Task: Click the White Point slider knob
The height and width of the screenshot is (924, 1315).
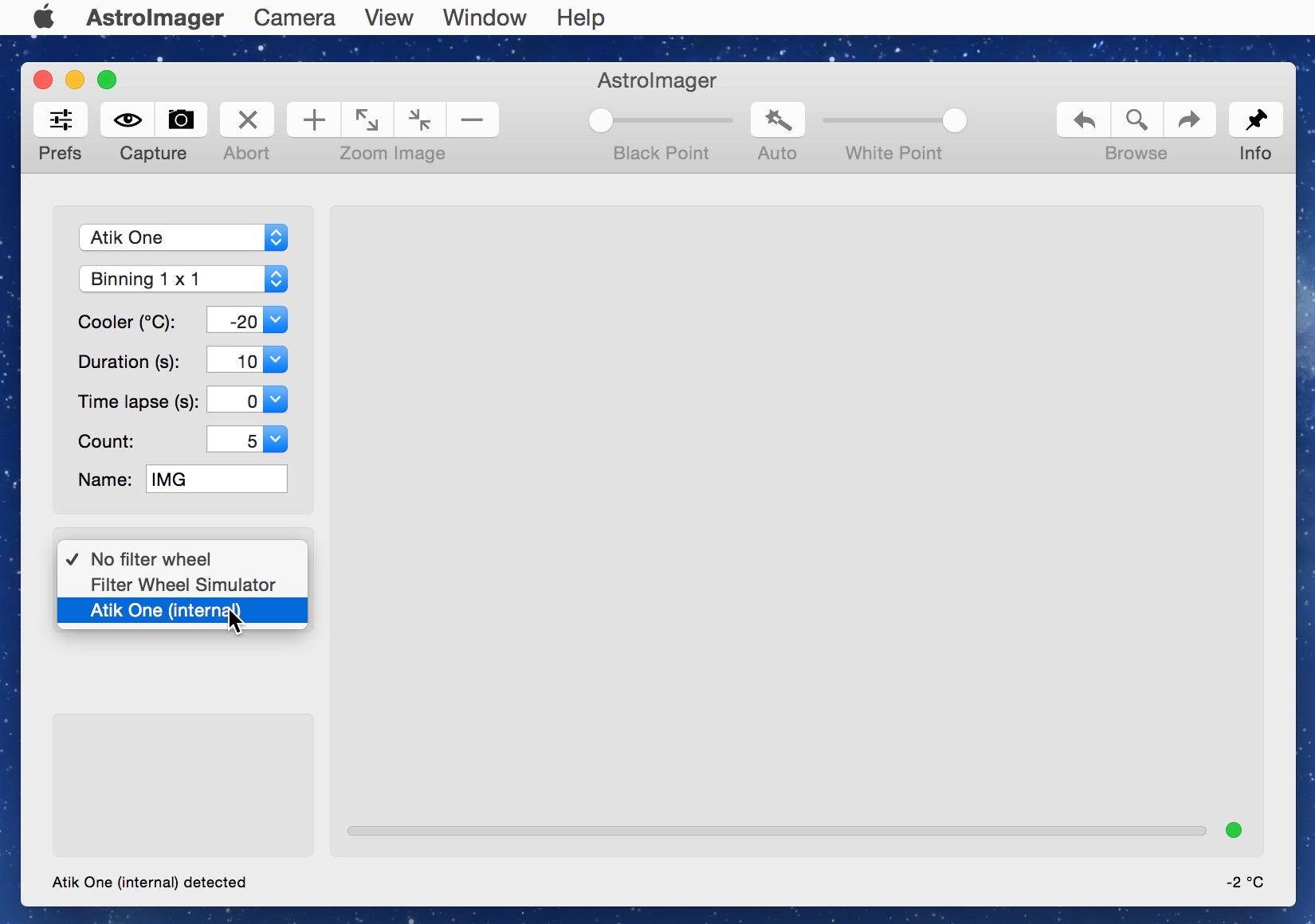Action: [x=954, y=120]
